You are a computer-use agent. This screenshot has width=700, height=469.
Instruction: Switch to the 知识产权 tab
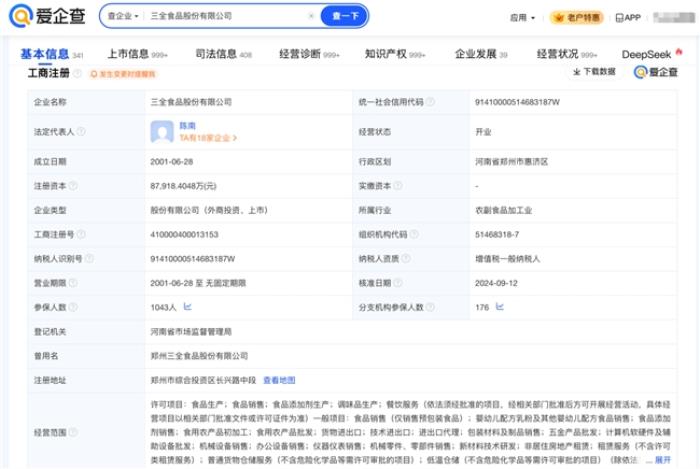pos(395,54)
